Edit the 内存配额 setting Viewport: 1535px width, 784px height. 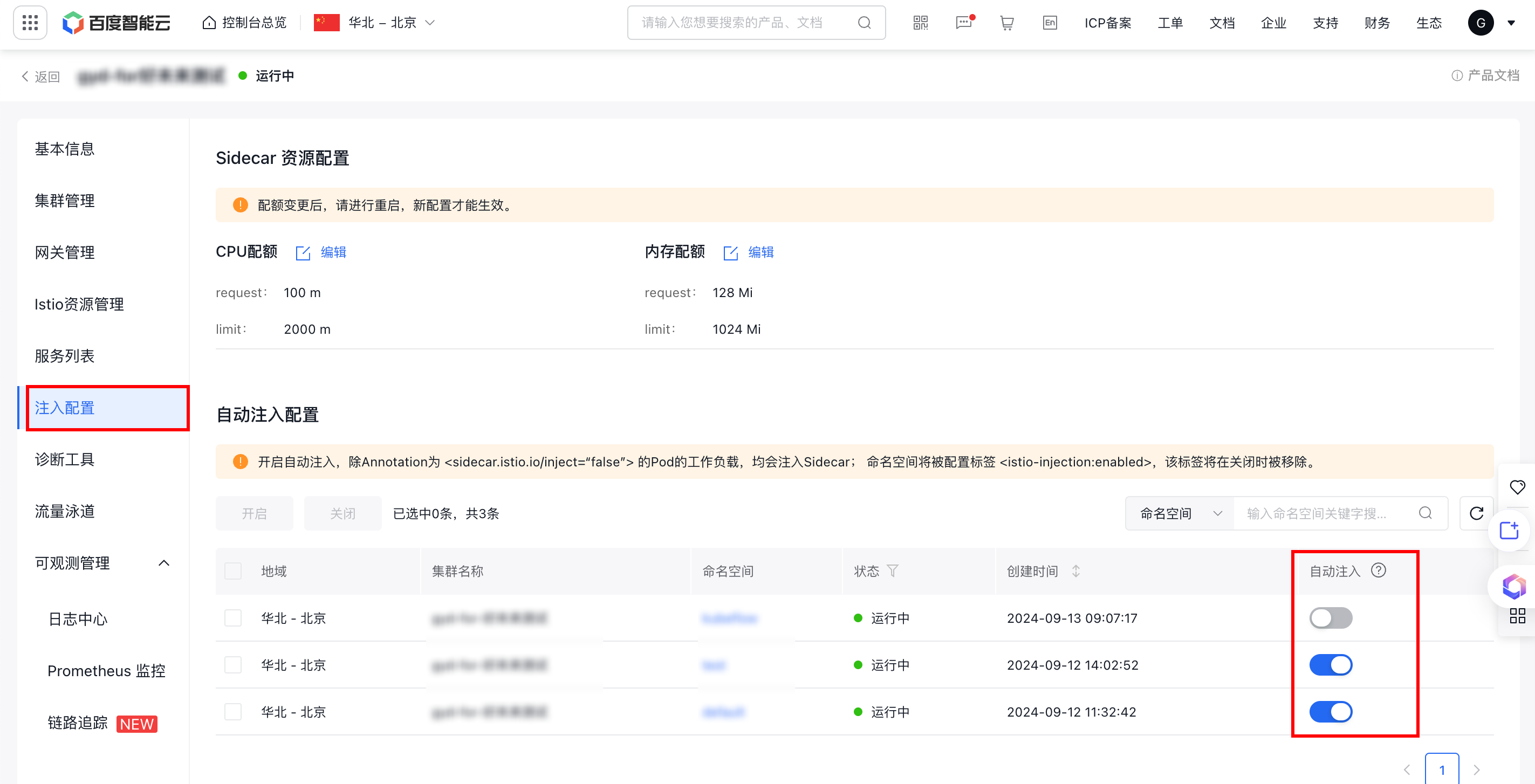tap(749, 252)
